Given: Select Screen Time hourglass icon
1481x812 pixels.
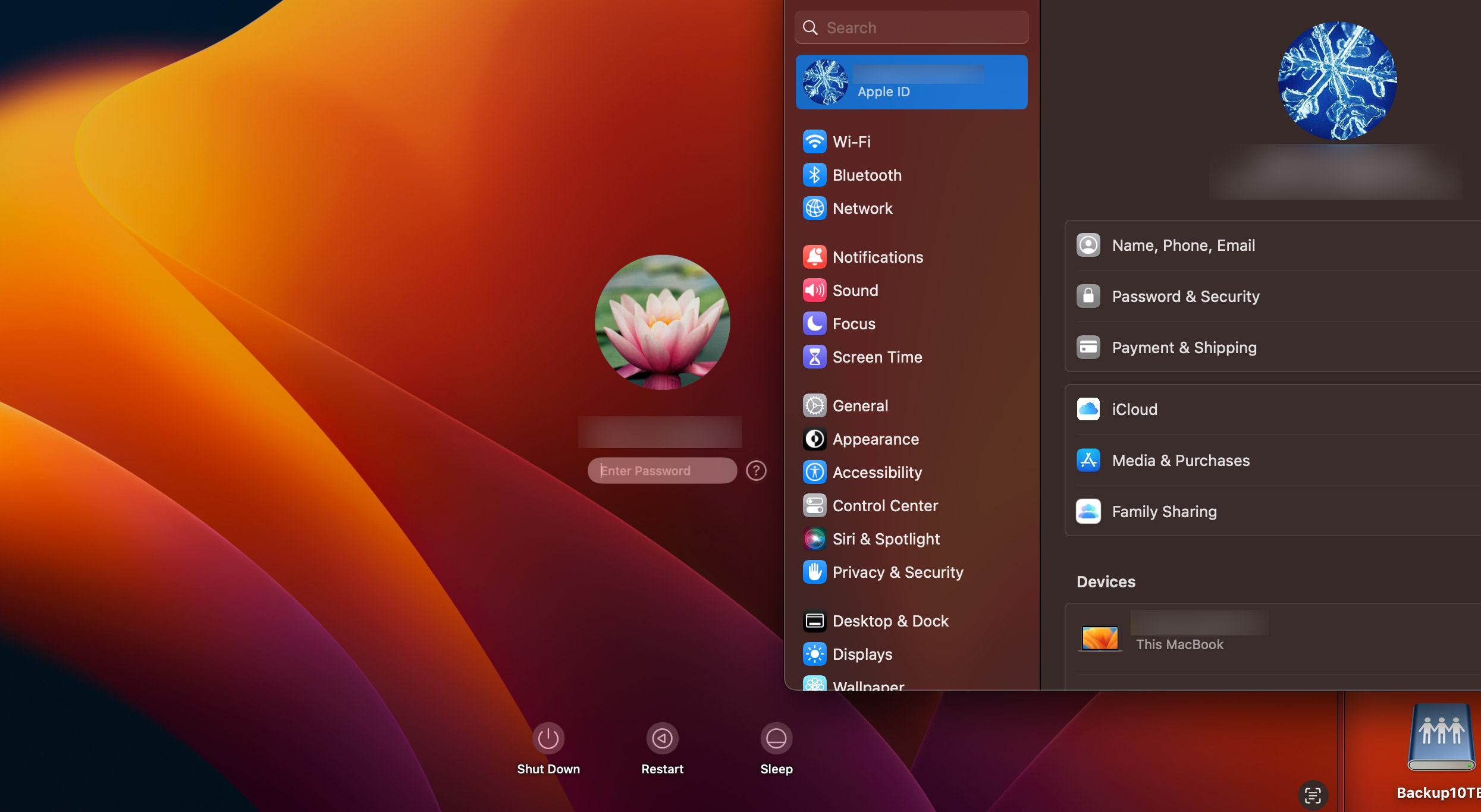Looking at the screenshot, I should click(814, 357).
